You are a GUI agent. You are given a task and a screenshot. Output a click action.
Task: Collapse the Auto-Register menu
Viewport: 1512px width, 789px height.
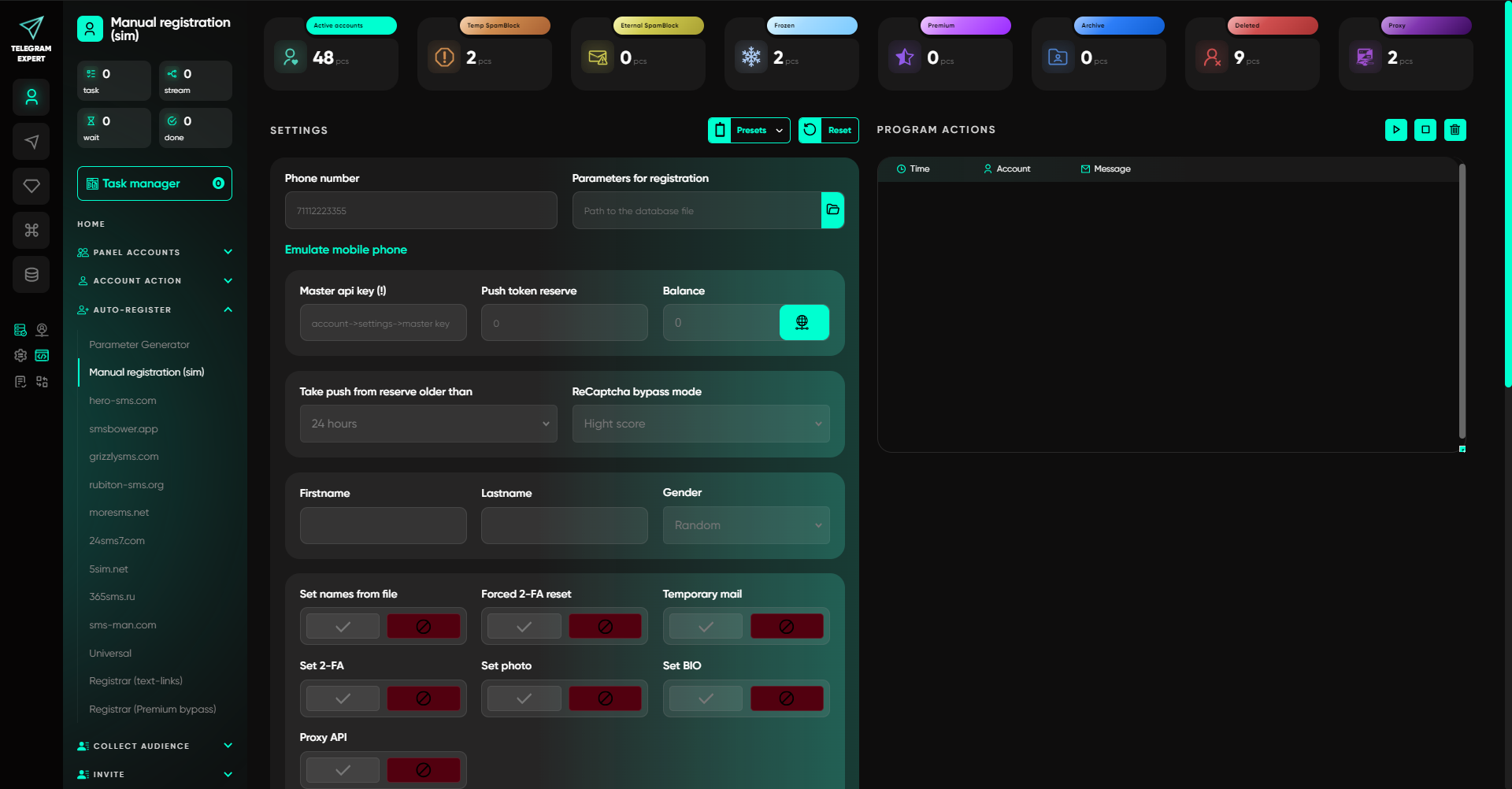coord(155,309)
